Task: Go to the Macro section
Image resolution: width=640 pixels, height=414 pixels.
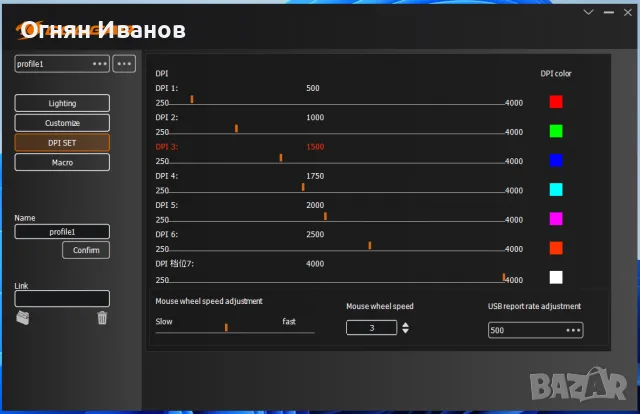Action: tap(62, 162)
